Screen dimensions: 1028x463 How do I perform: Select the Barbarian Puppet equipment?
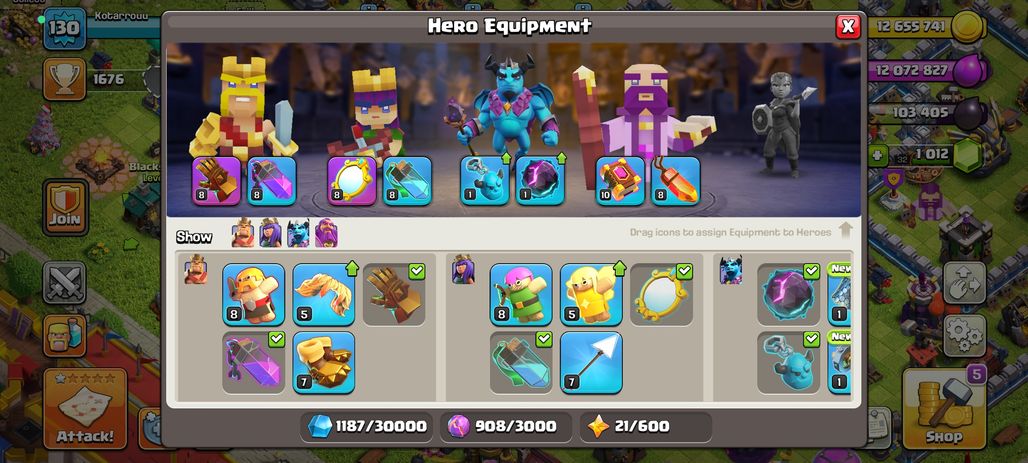click(x=254, y=294)
